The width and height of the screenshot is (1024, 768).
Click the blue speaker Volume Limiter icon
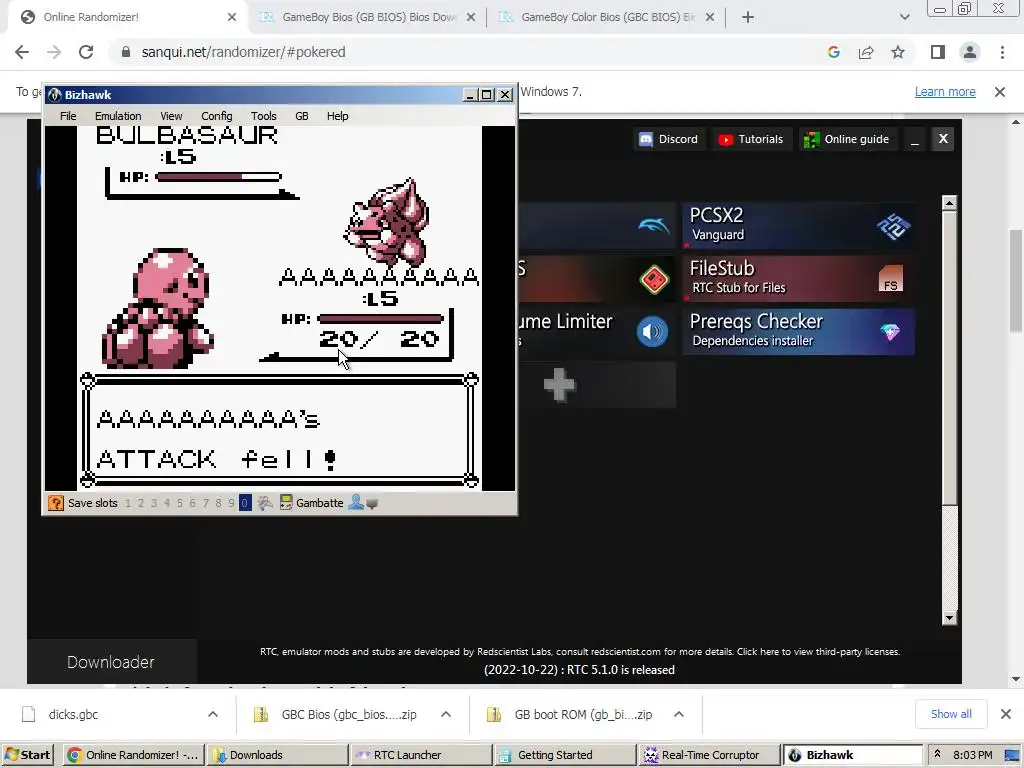coord(652,332)
